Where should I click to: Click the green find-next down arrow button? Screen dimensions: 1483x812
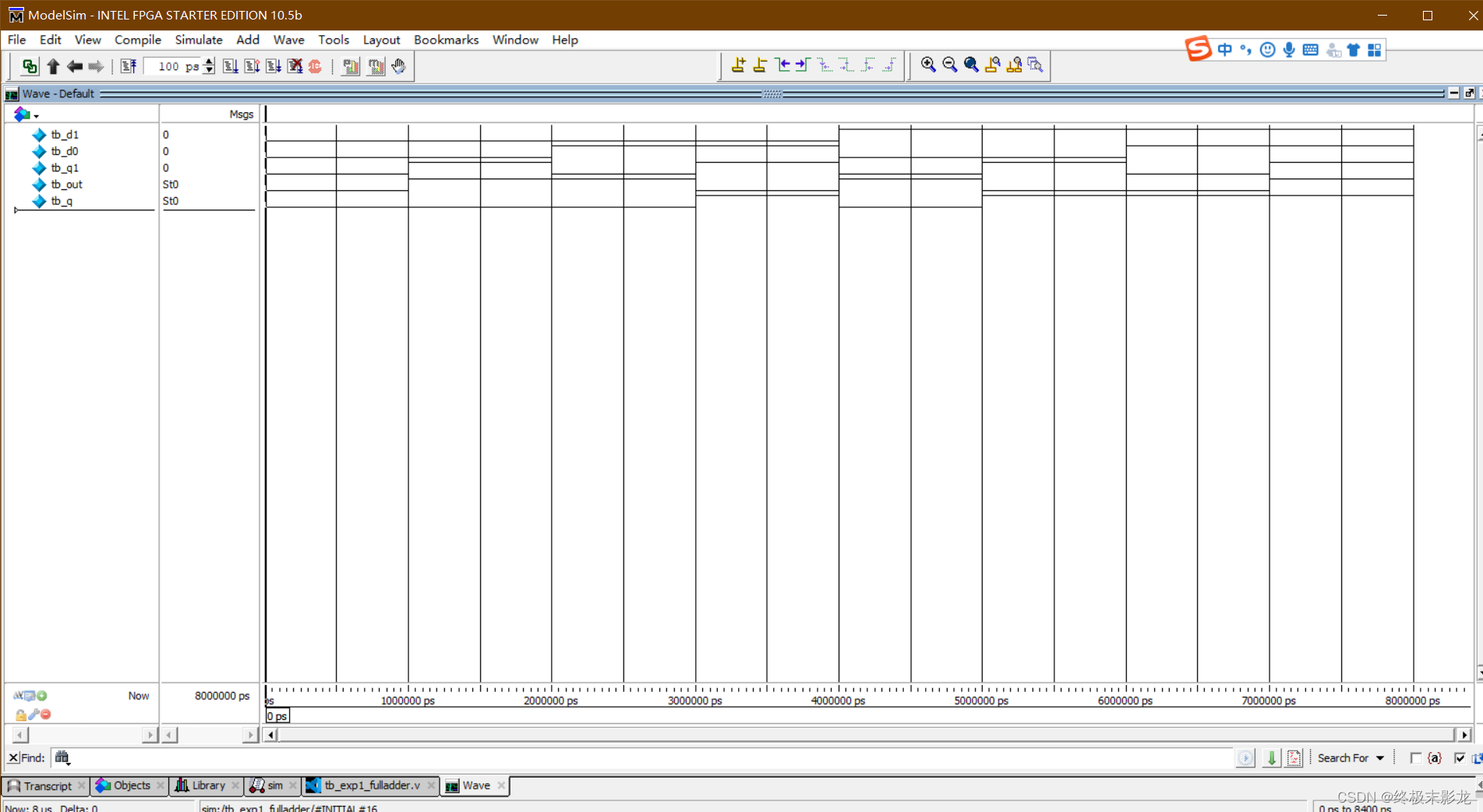coord(1271,757)
